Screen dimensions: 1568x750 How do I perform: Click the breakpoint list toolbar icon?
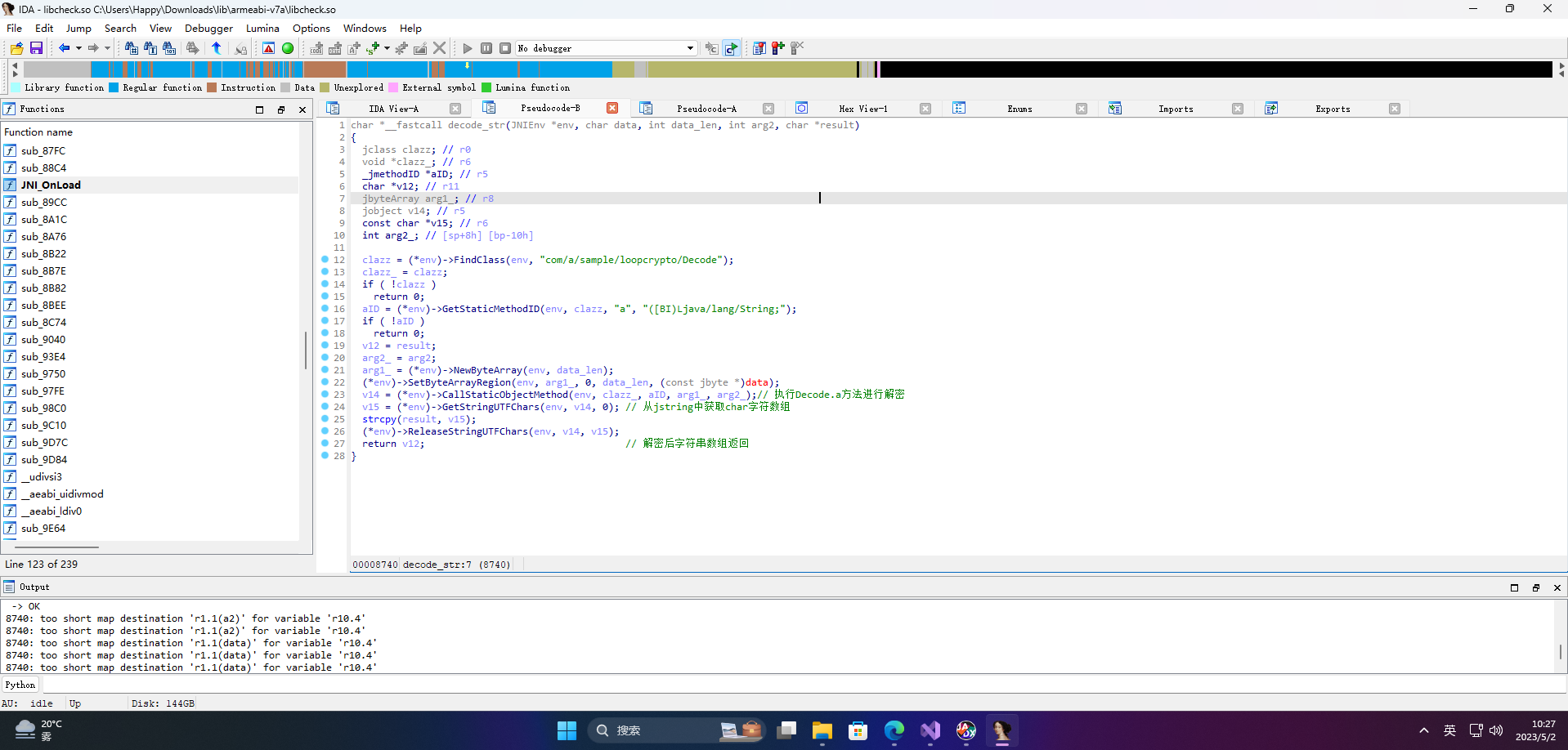coord(759,48)
